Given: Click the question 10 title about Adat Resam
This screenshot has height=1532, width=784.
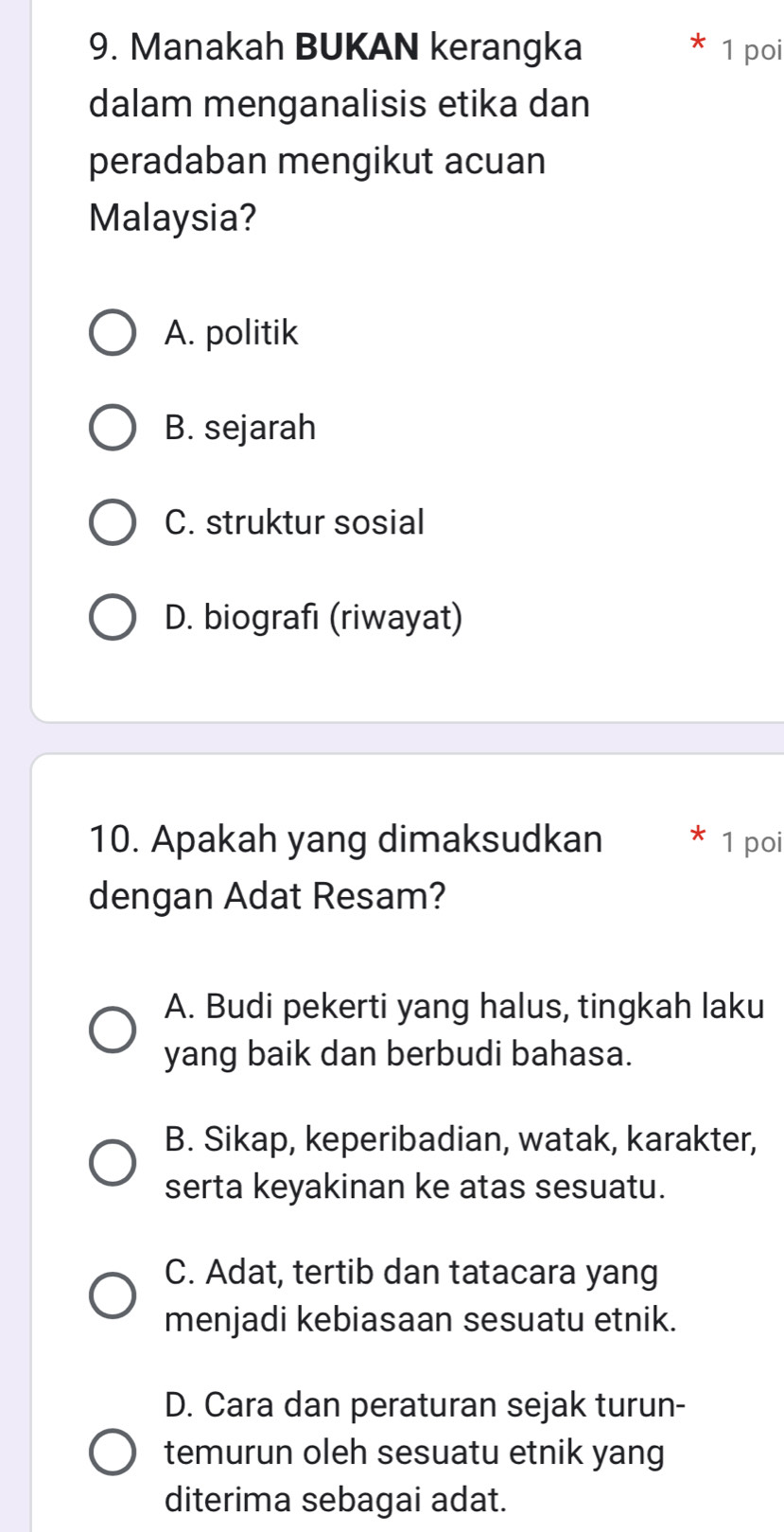Looking at the screenshot, I should [x=345, y=867].
